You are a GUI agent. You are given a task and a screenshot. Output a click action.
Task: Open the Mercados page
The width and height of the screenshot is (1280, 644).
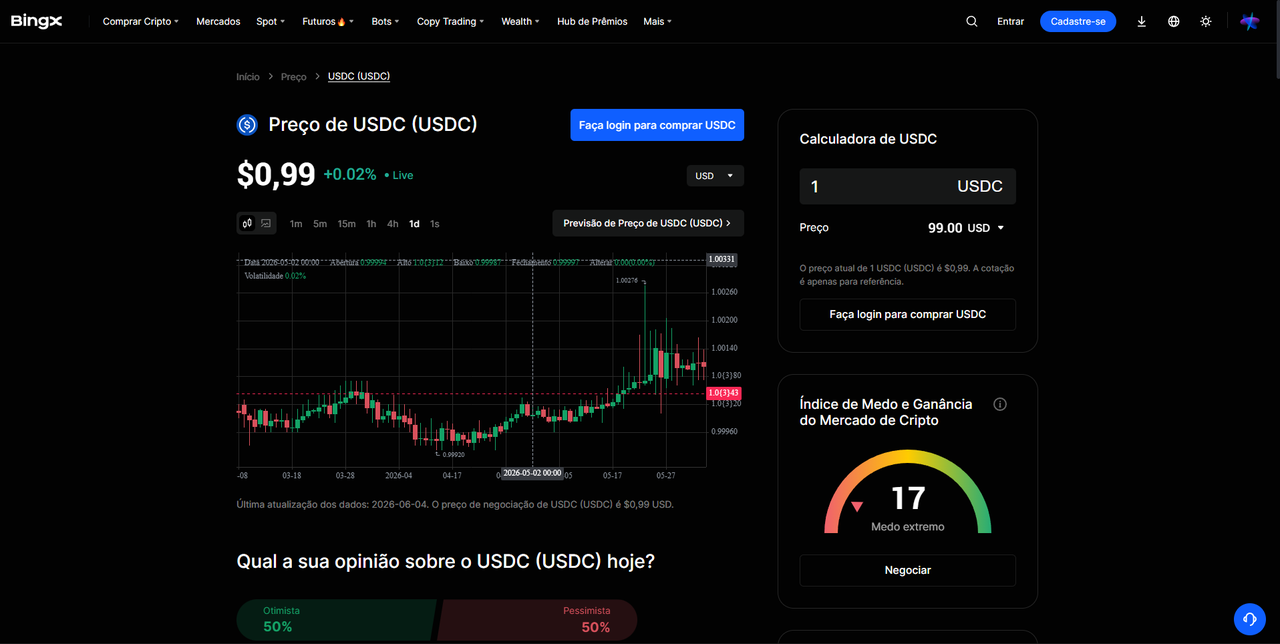(x=218, y=21)
